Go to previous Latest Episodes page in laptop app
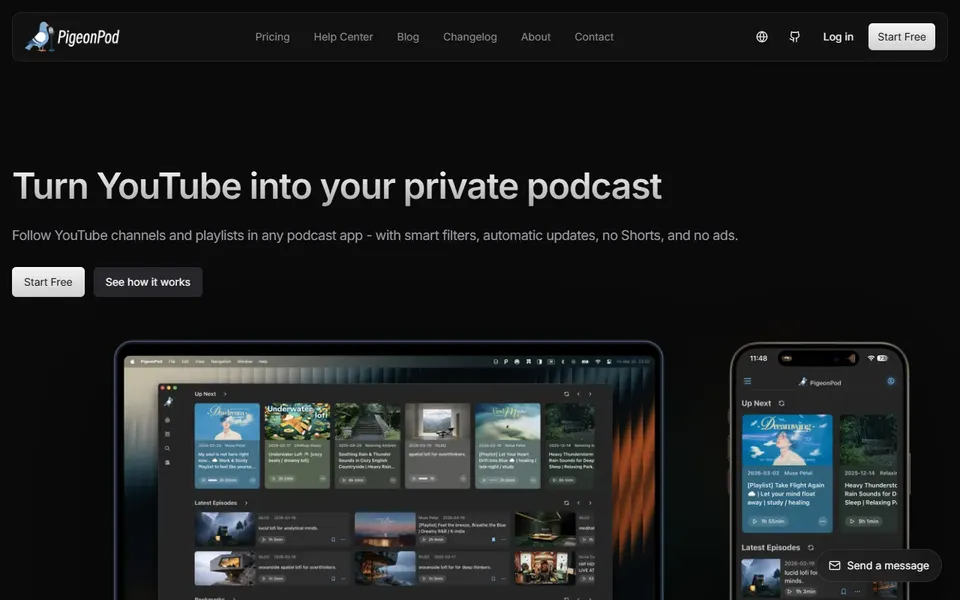The image size is (960, 600). click(579, 503)
